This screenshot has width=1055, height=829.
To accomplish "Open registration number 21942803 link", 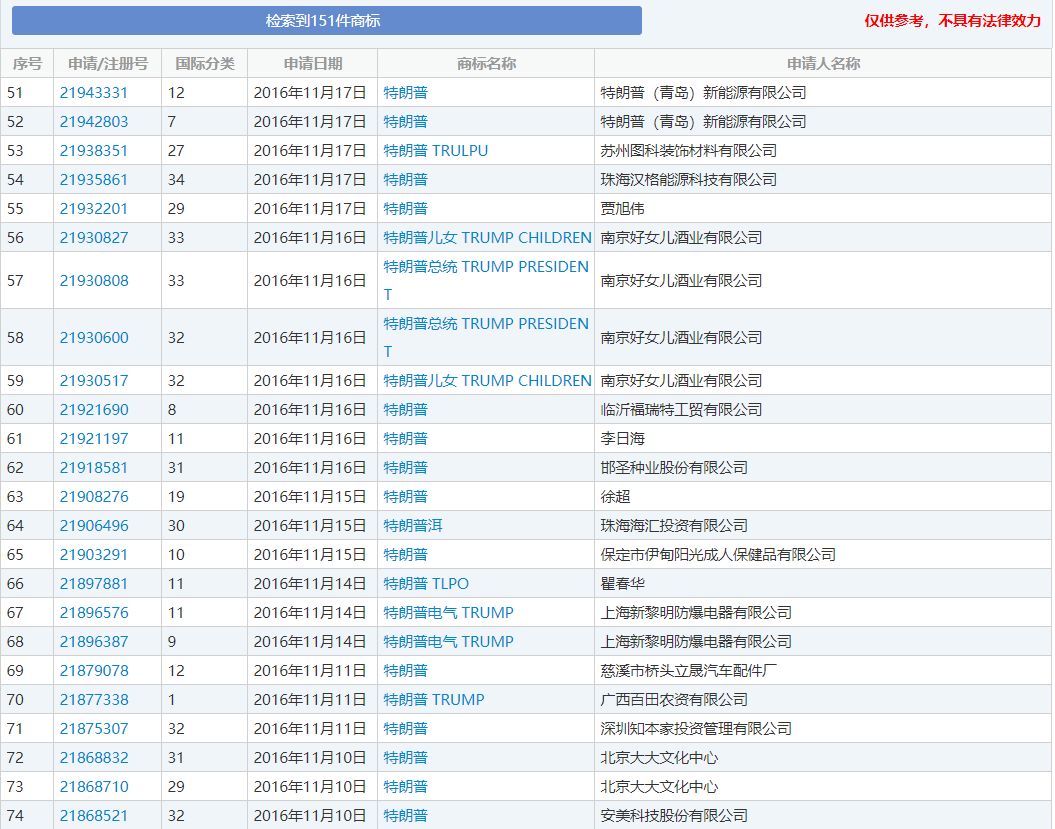I will pyautogui.click(x=94, y=121).
